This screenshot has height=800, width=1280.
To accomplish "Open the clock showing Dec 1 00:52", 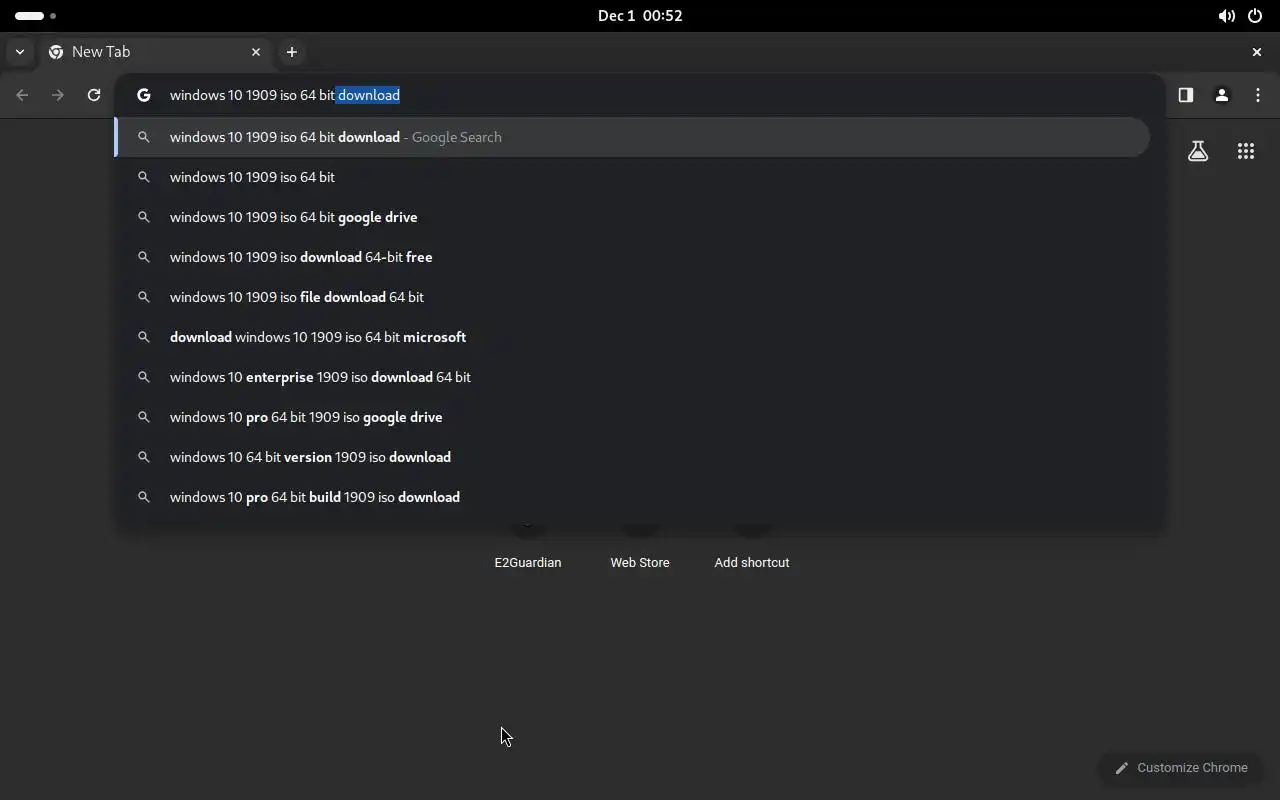I will [640, 16].
